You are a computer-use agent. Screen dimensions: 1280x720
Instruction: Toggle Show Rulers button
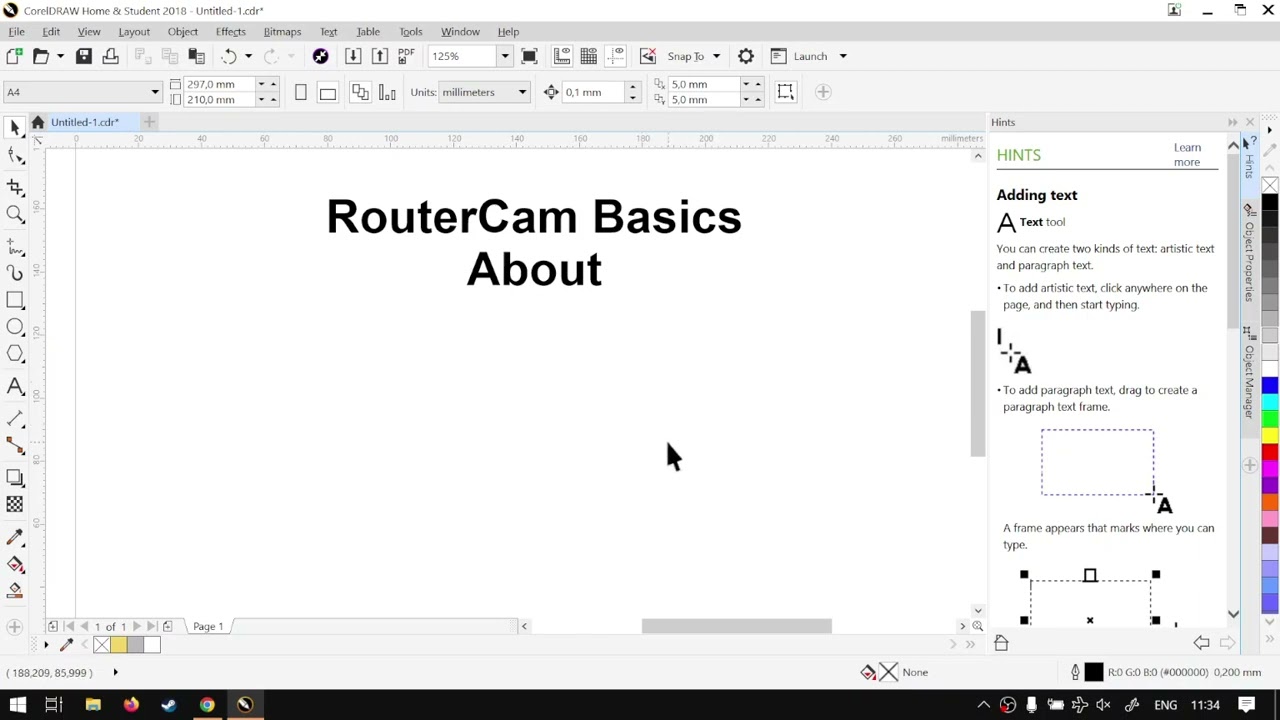[x=562, y=56]
